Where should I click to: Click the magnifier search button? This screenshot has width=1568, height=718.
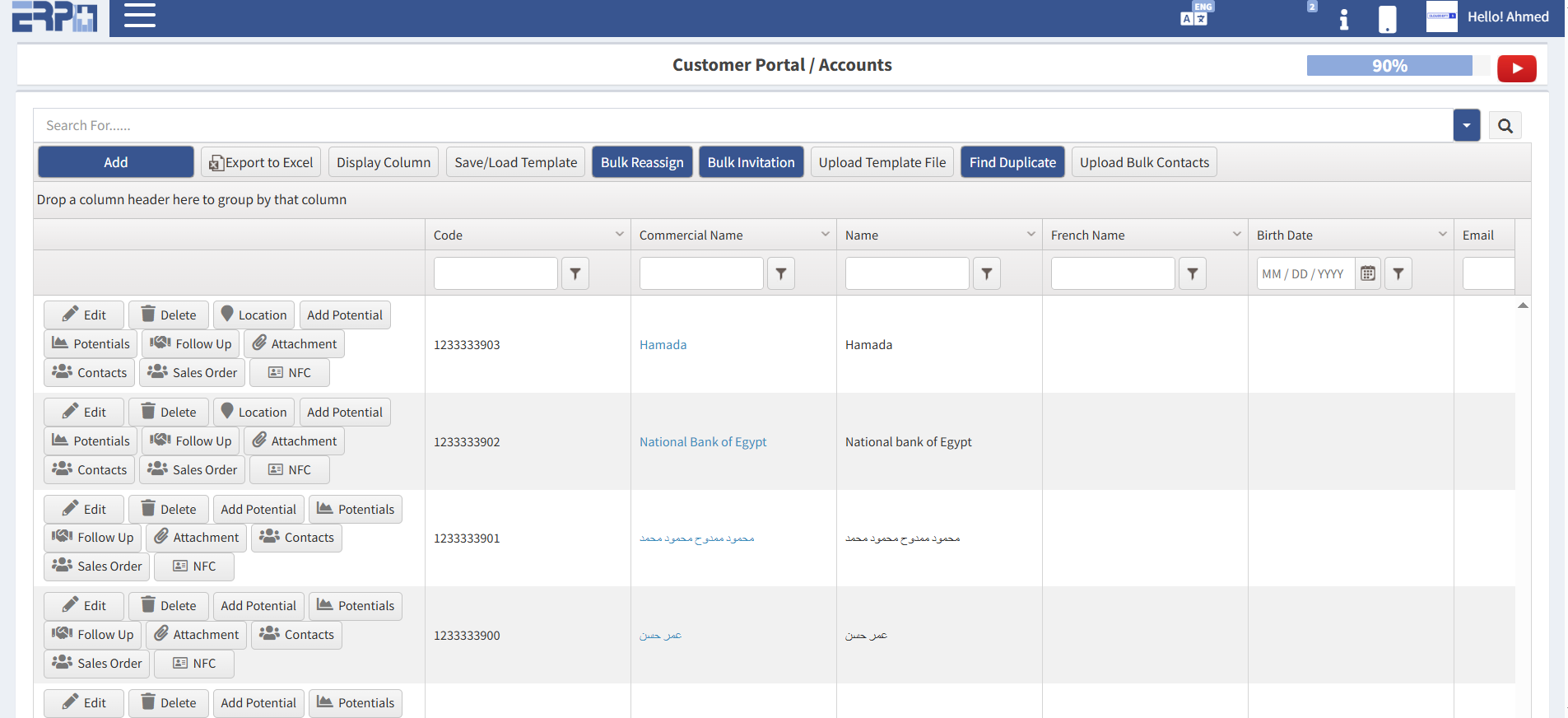click(1505, 126)
